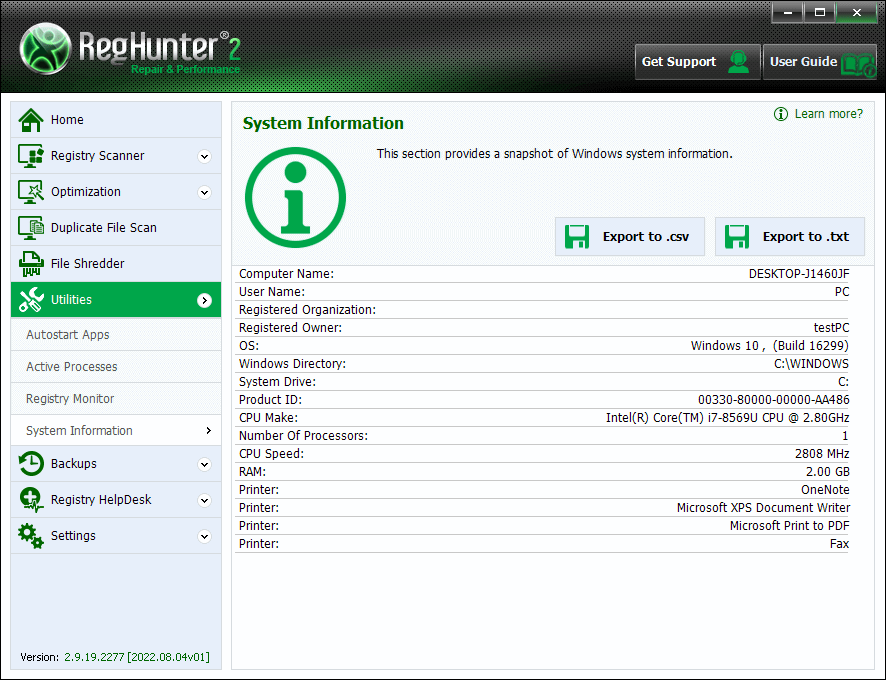Expand the Optimization section chevron
The height and width of the screenshot is (680, 886).
[x=204, y=192]
